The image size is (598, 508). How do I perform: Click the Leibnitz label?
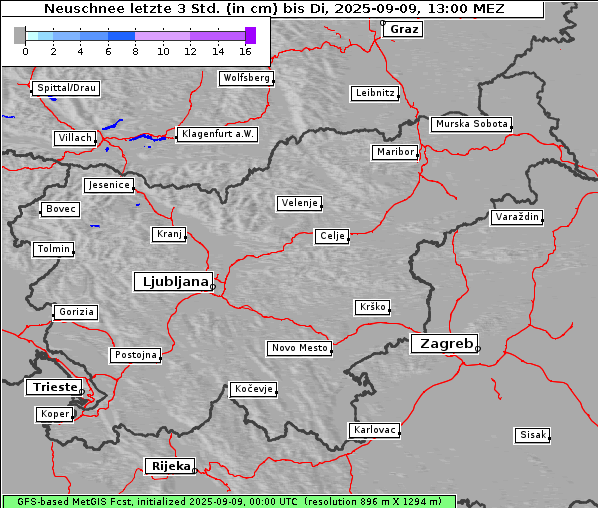click(375, 93)
